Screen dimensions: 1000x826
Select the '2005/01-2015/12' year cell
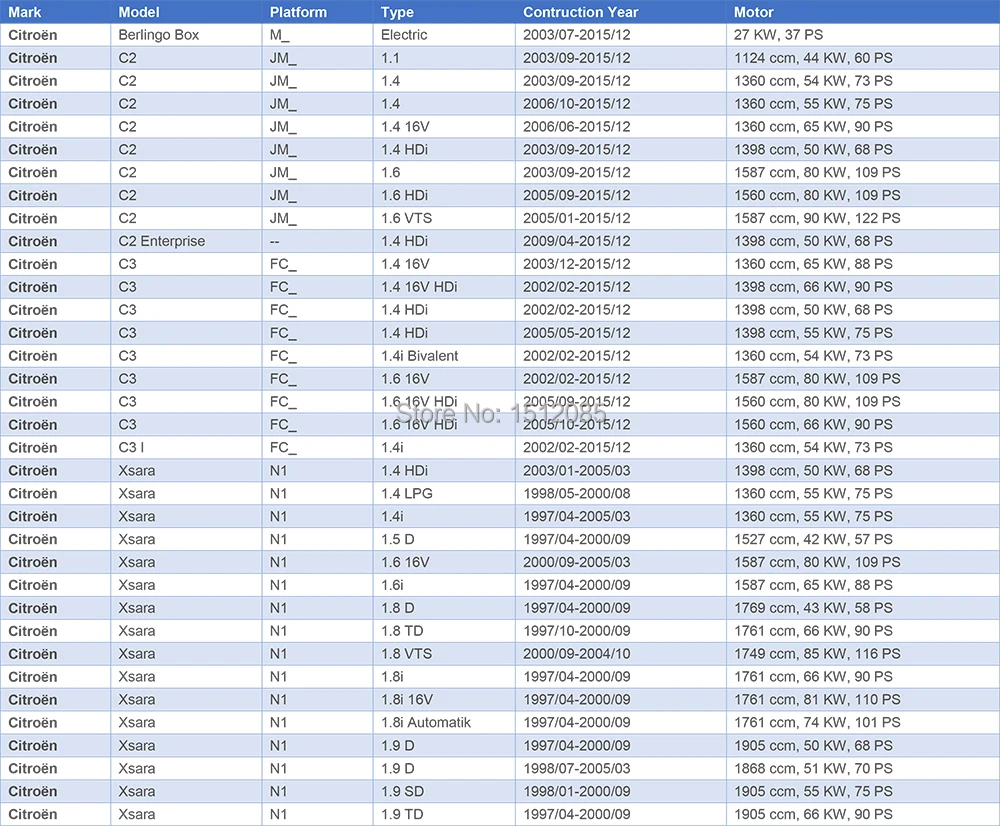(621, 218)
